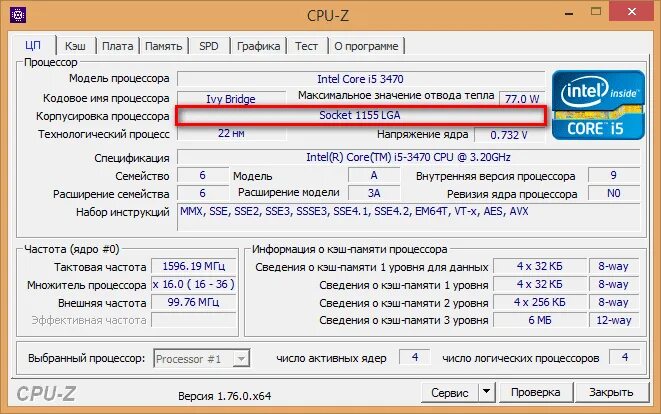Click the 99.76 МГц external frequency
This screenshot has width=661, height=414.
pyautogui.click(x=193, y=302)
